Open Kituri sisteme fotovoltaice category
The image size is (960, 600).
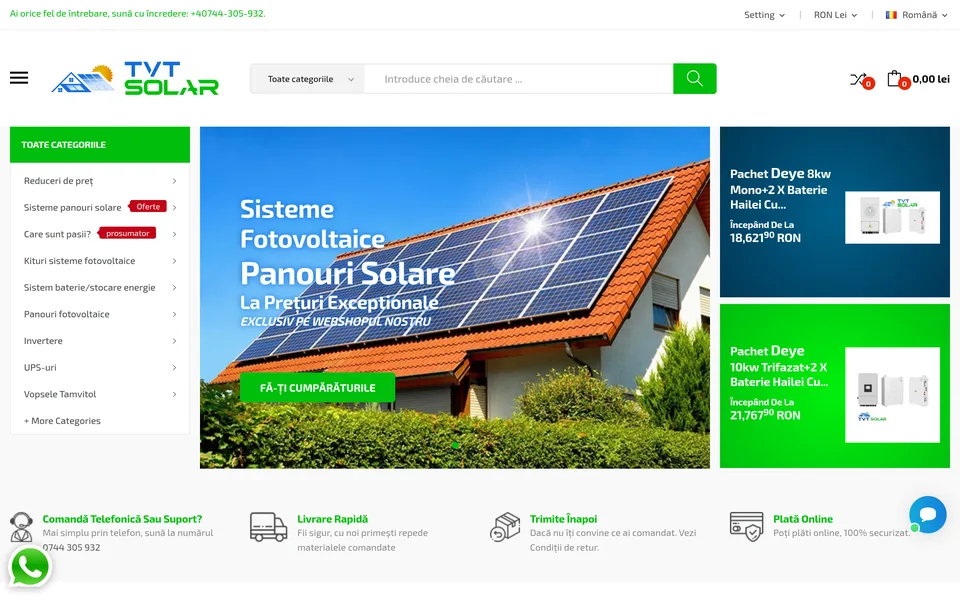(80, 261)
